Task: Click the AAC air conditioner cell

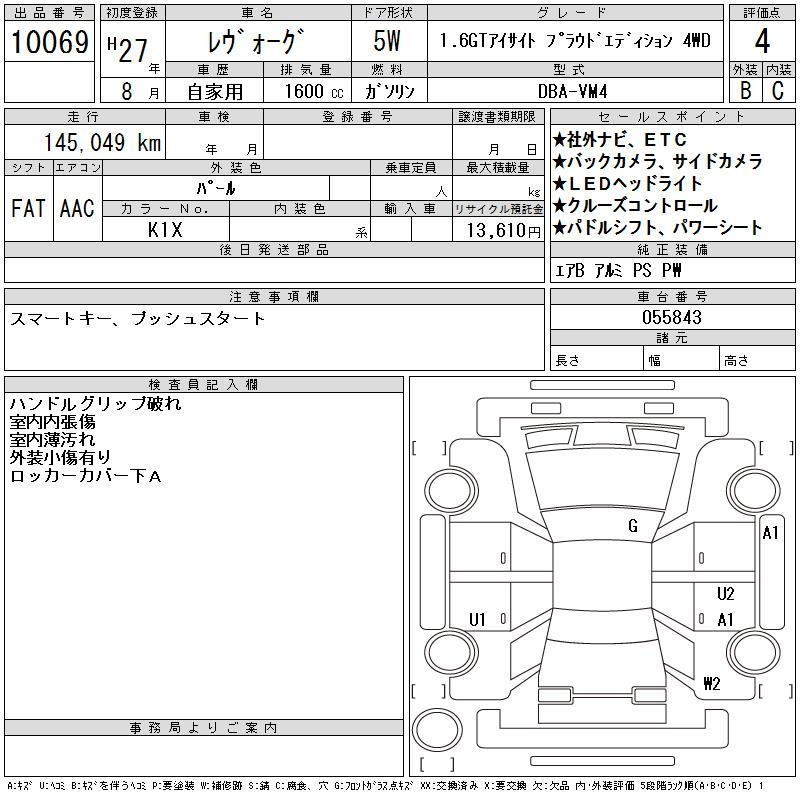Action: click(76, 208)
